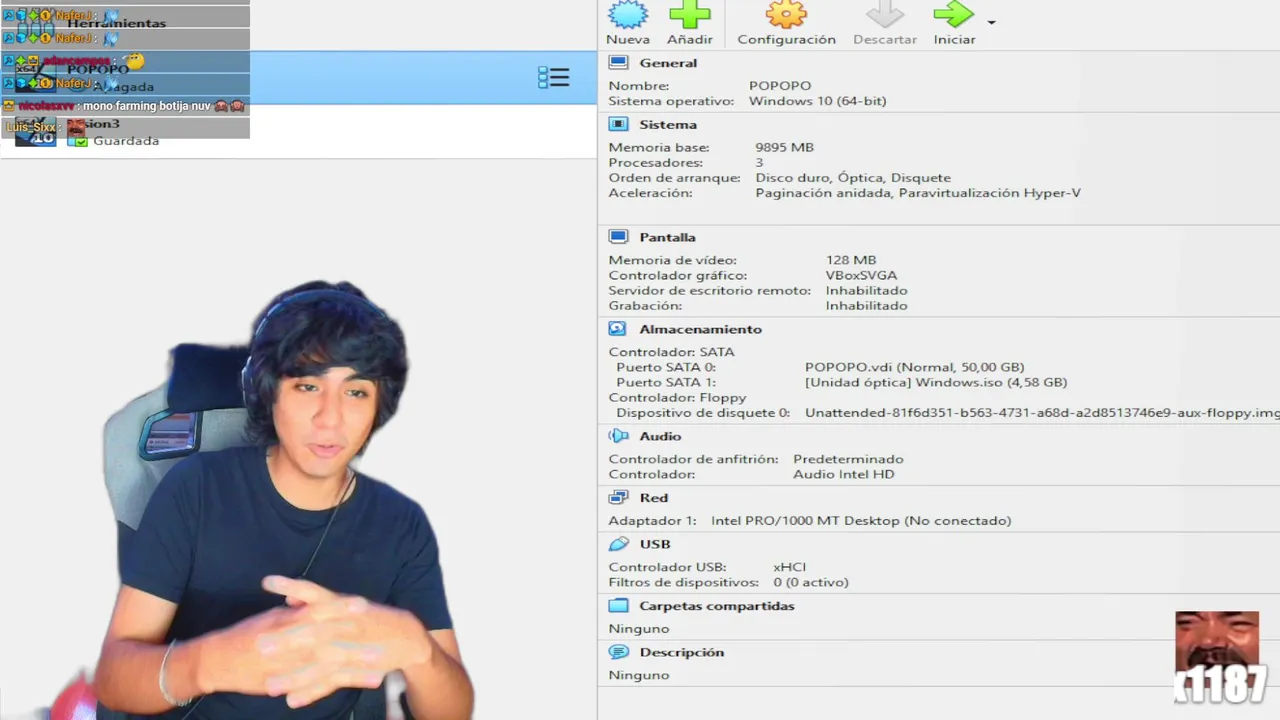Click the Descripción speech bubble icon
The width and height of the screenshot is (1280, 720).
(x=618, y=652)
